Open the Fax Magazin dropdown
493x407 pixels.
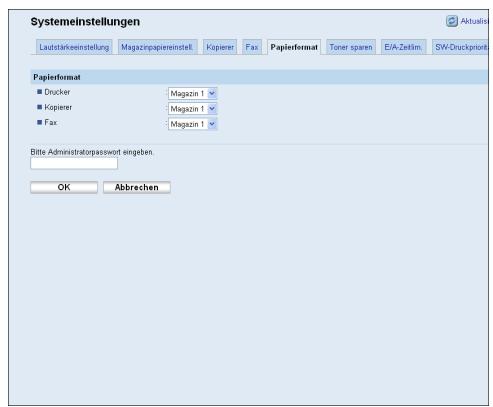coord(193,124)
